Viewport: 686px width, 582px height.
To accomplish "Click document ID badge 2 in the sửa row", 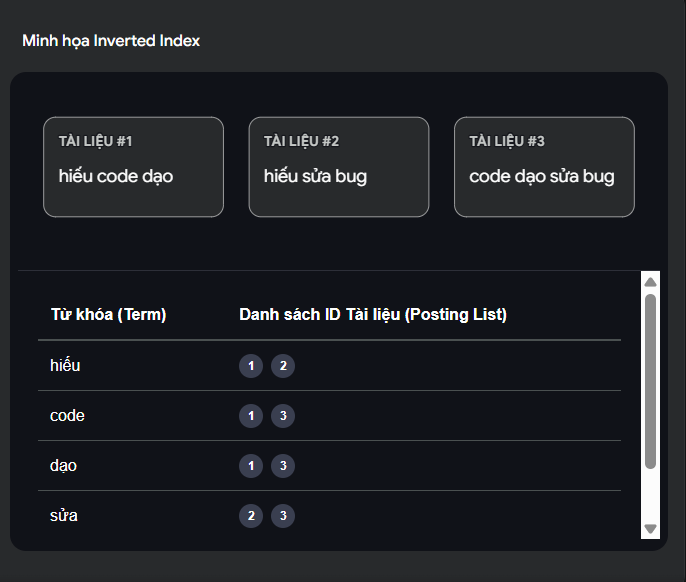I will [250, 516].
